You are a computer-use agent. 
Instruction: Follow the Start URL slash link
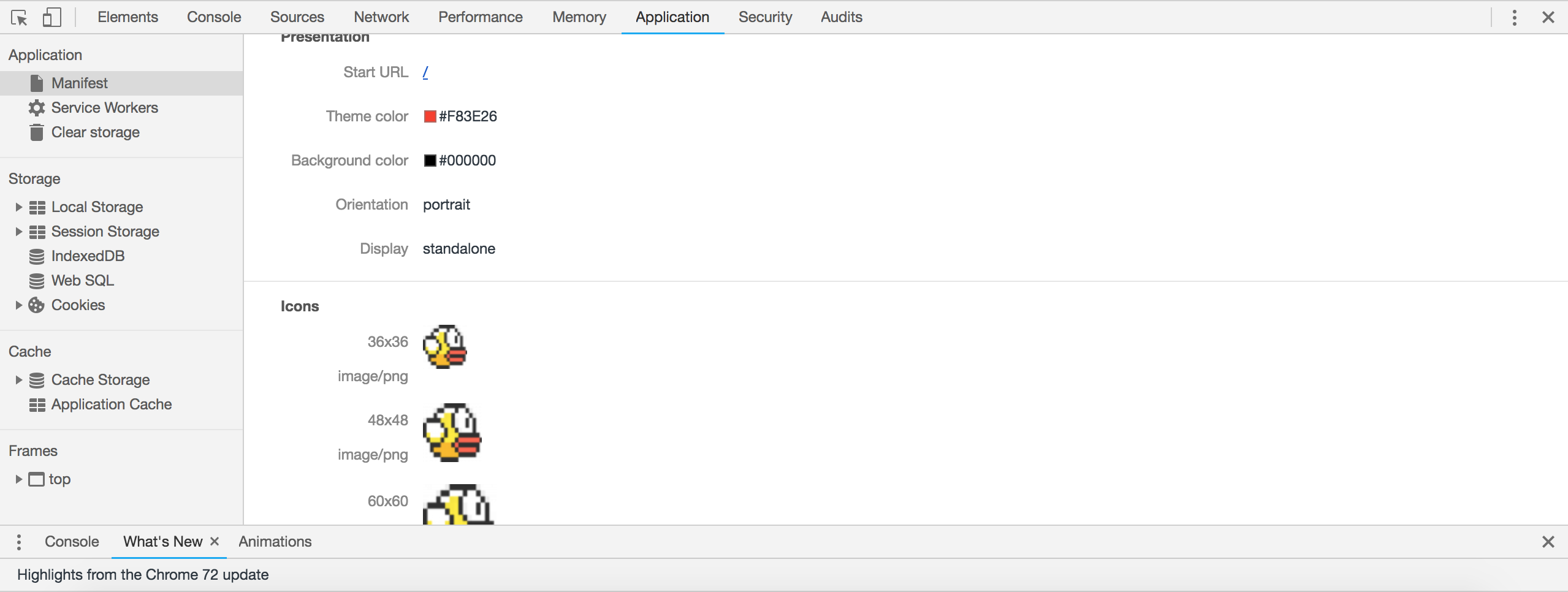pyautogui.click(x=425, y=72)
